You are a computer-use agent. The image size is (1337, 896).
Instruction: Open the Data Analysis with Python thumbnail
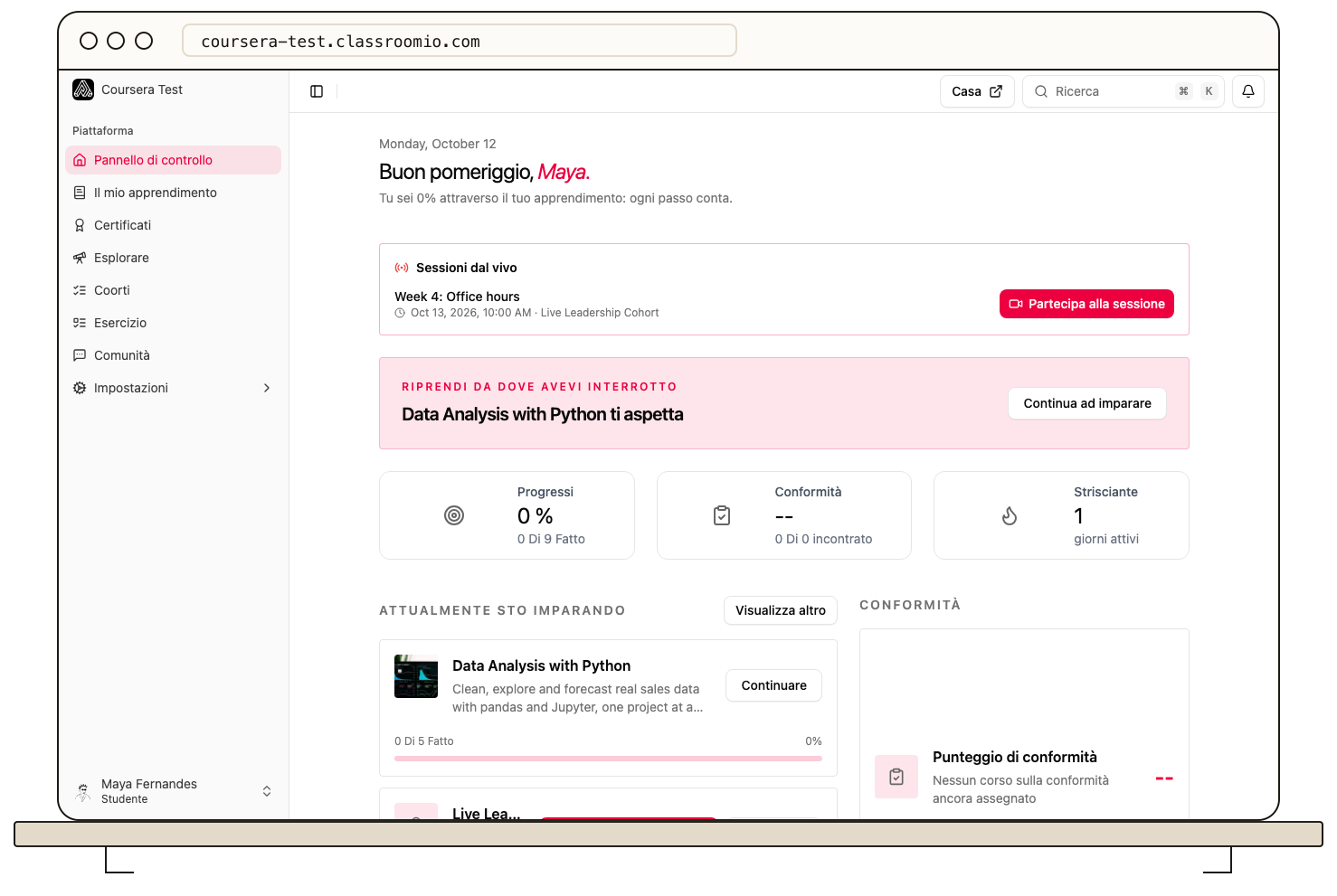pyautogui.click(x=416, y=676)
